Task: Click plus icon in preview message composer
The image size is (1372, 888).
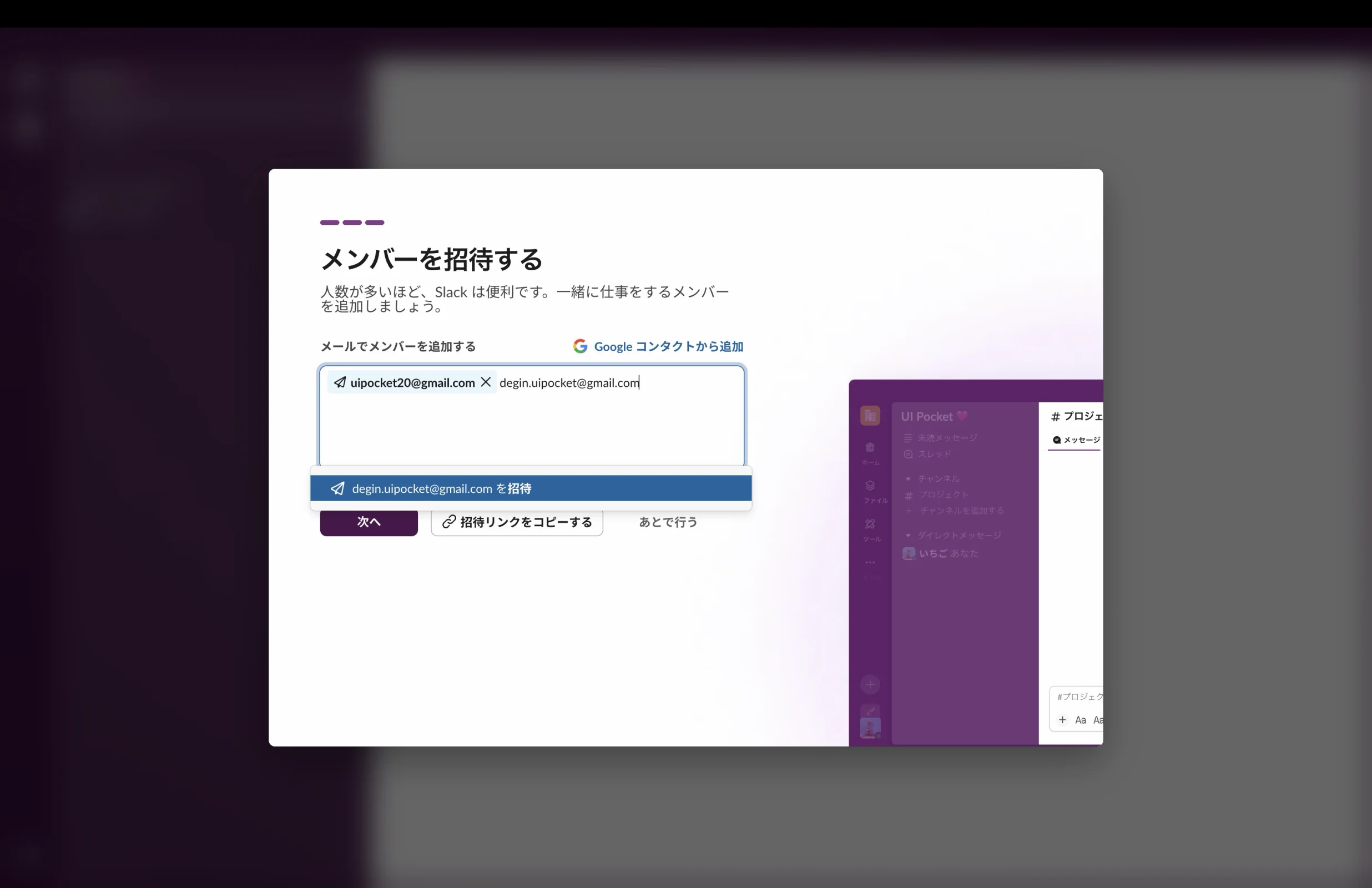Action: [1062, 720]
